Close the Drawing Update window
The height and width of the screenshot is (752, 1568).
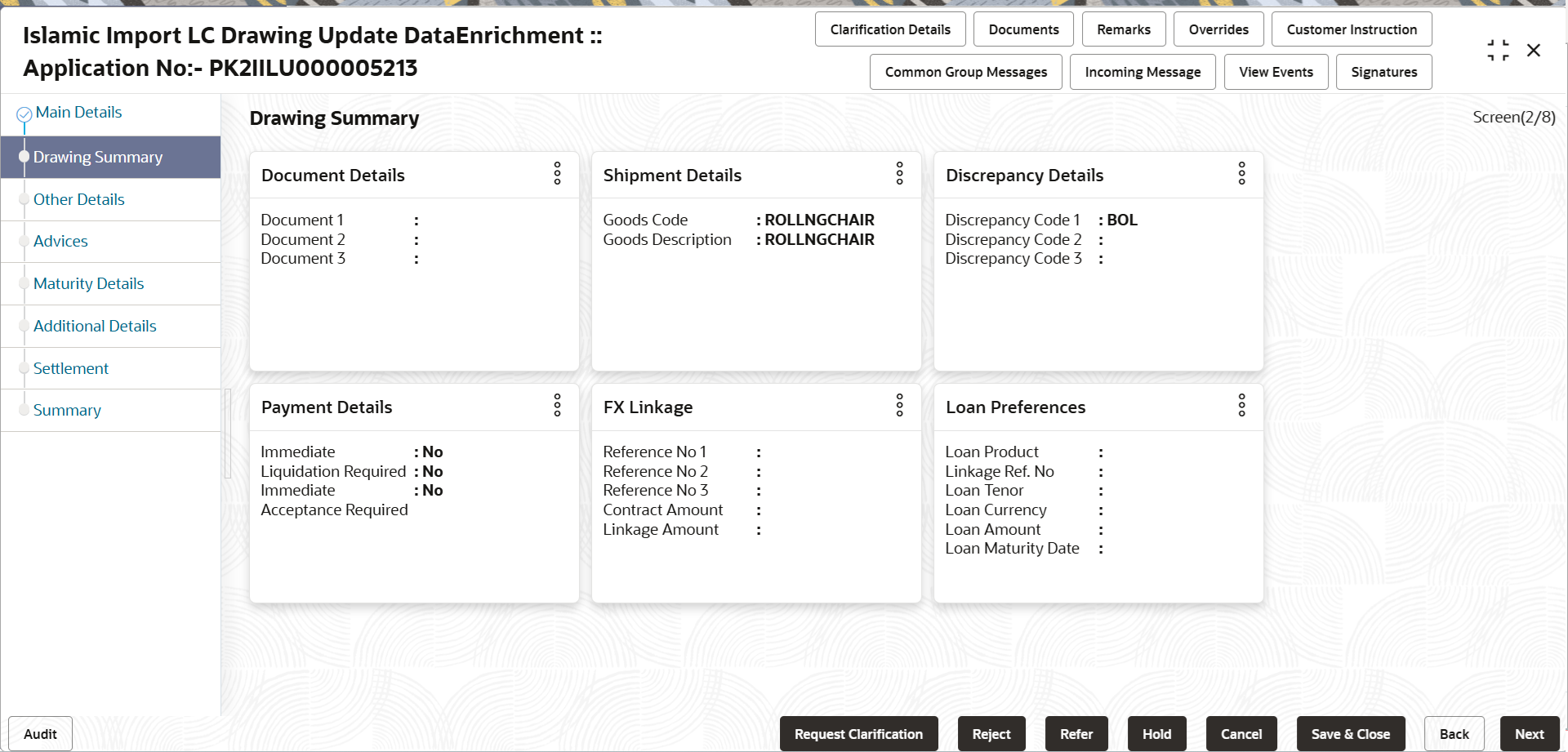[x=1534, y=51]
